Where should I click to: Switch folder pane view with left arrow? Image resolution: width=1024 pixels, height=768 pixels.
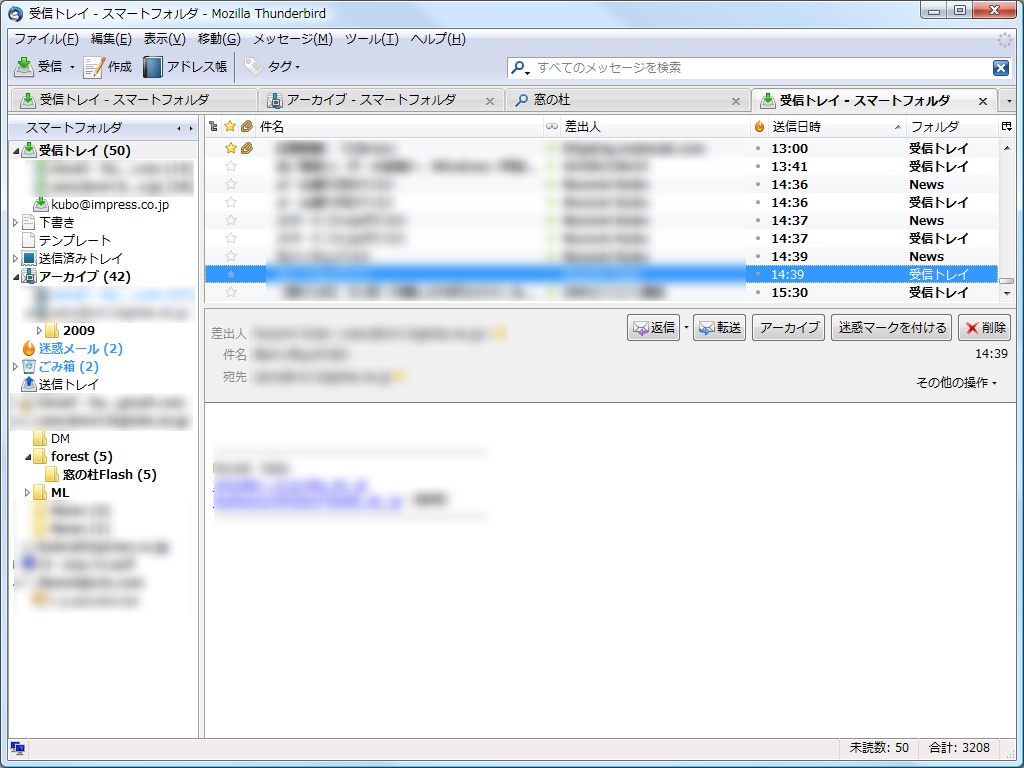[x=179, y=128]
